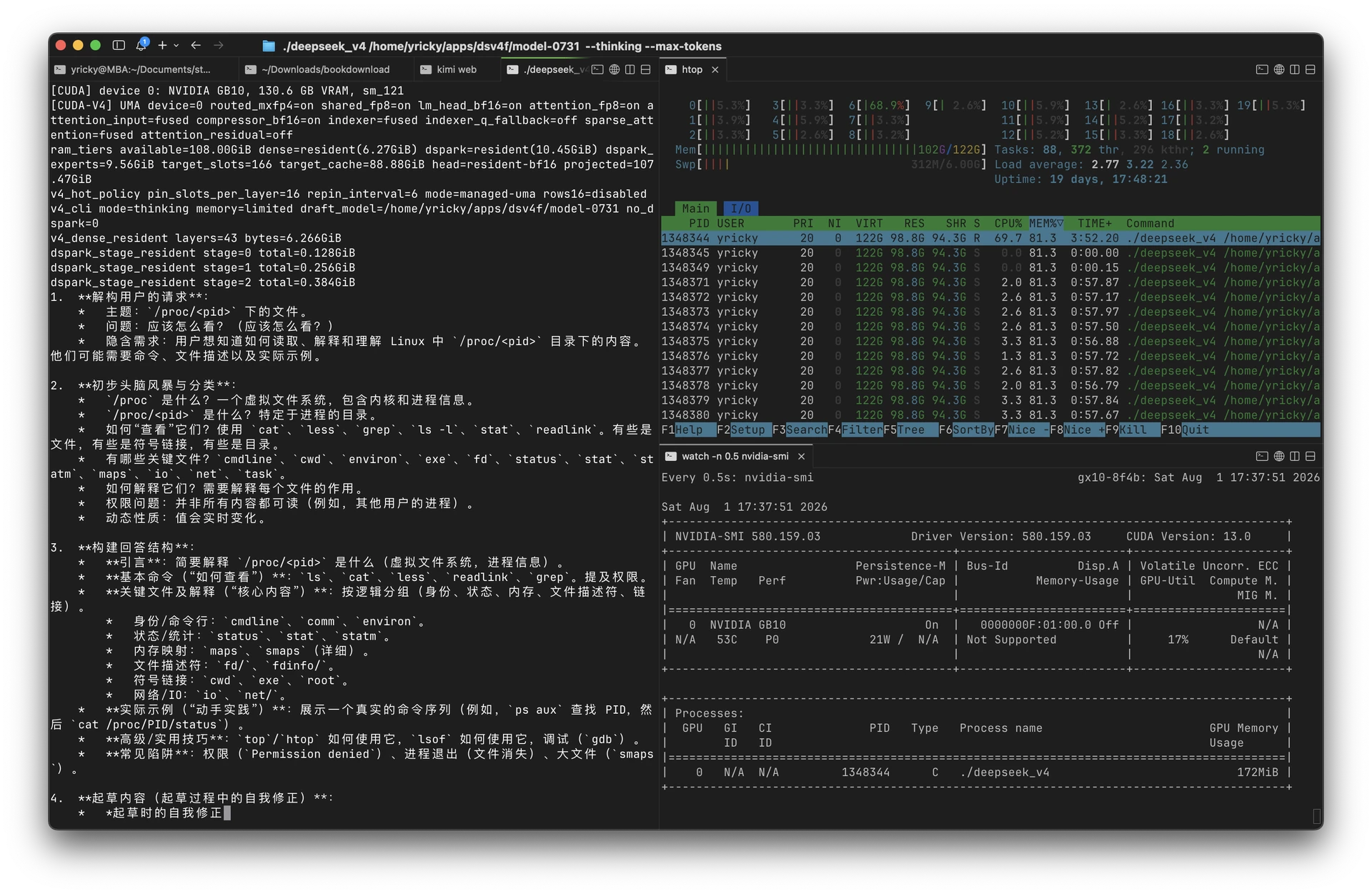Image resolution: width=1372 pixels, height=894 pixels.
Task: Select the htop tab label
Action: [x=692, y=69]
